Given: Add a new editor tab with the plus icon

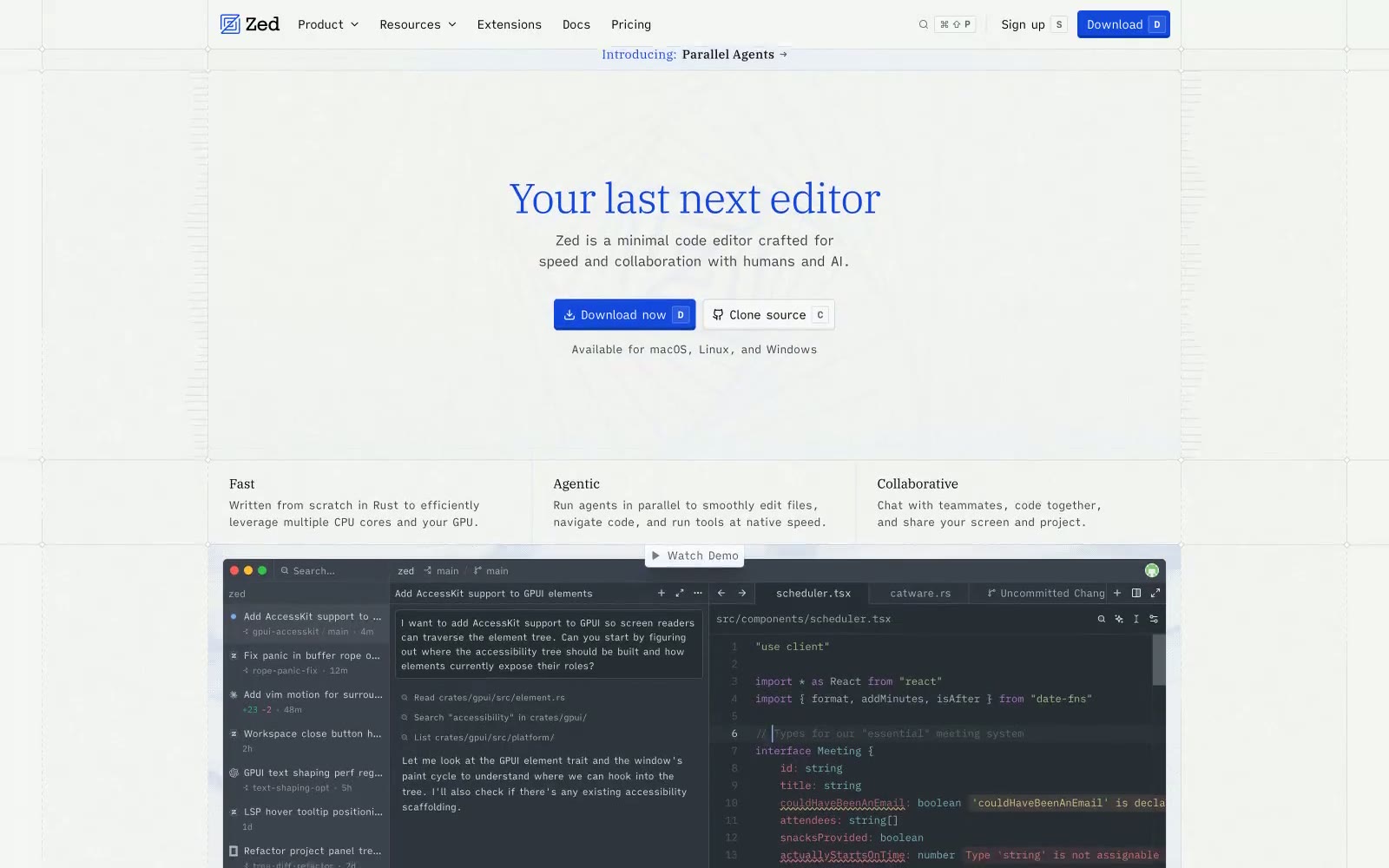Looking at the screenshot, I should (x=1117, y=593).
